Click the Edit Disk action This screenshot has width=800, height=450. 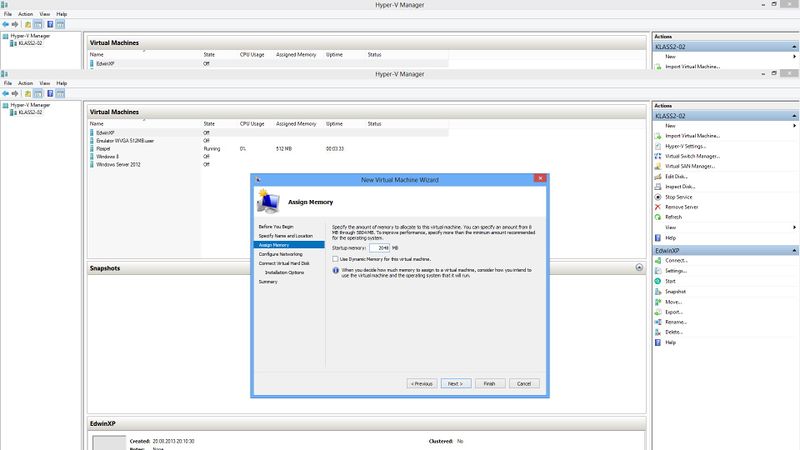point(676,177)
